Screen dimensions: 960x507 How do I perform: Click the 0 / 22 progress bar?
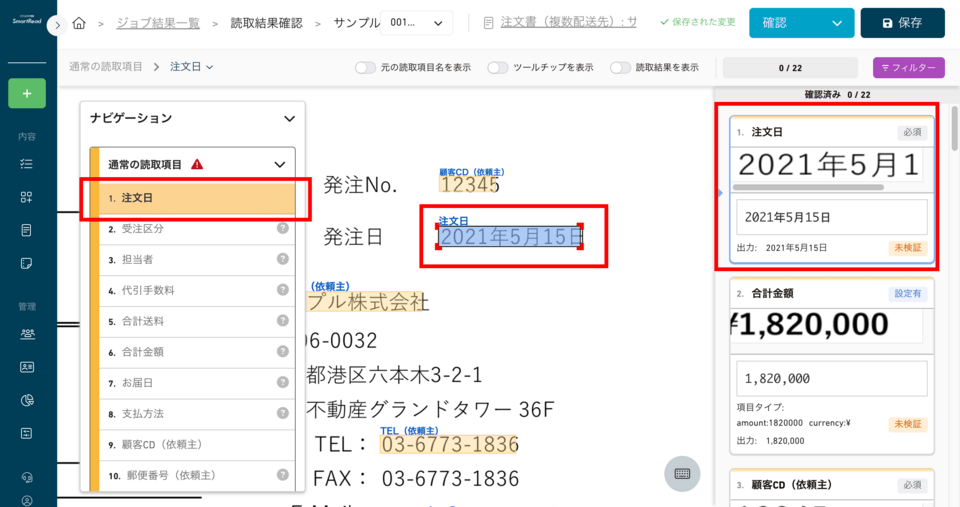[x=790, y=67]
